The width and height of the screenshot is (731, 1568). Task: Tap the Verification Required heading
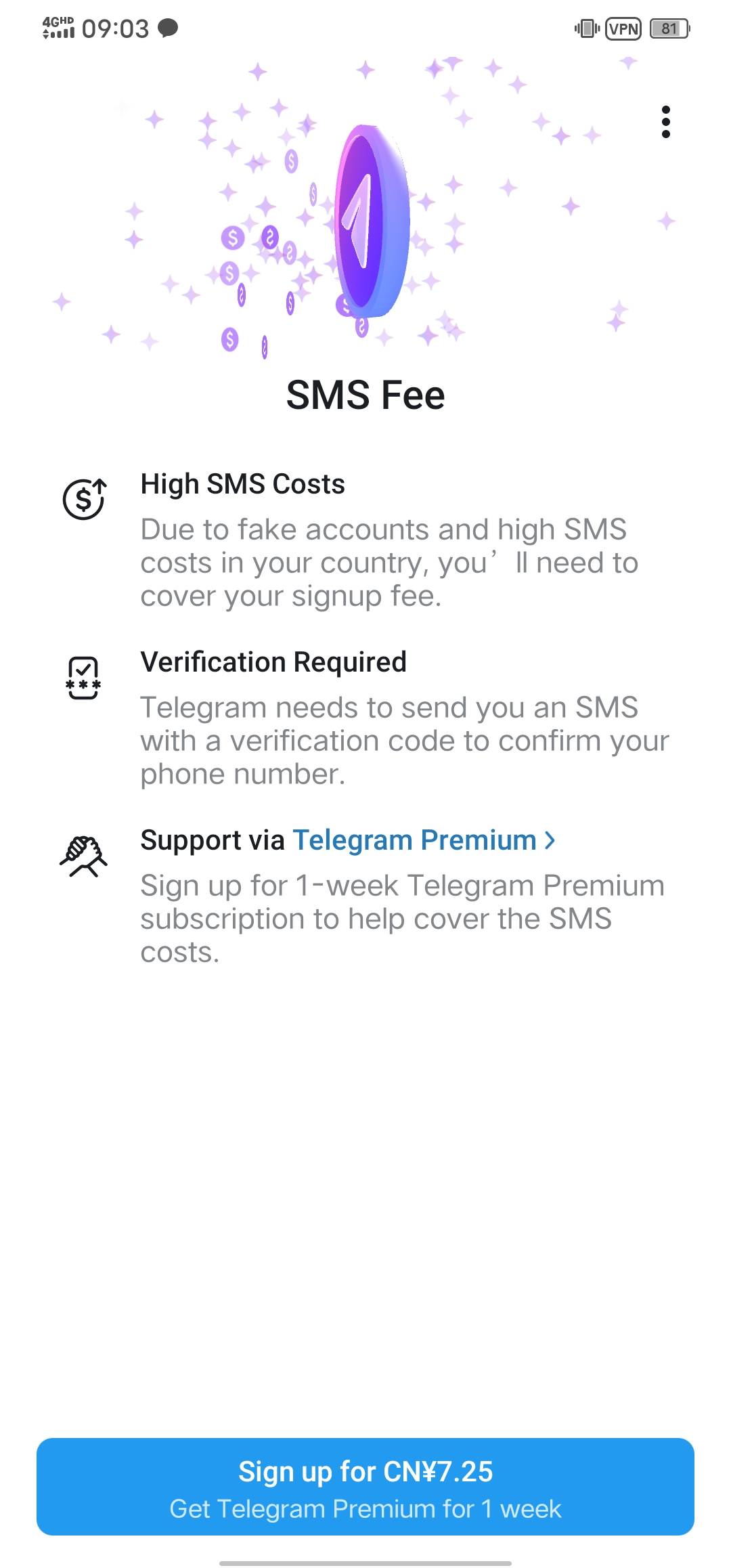coord(273,662)
